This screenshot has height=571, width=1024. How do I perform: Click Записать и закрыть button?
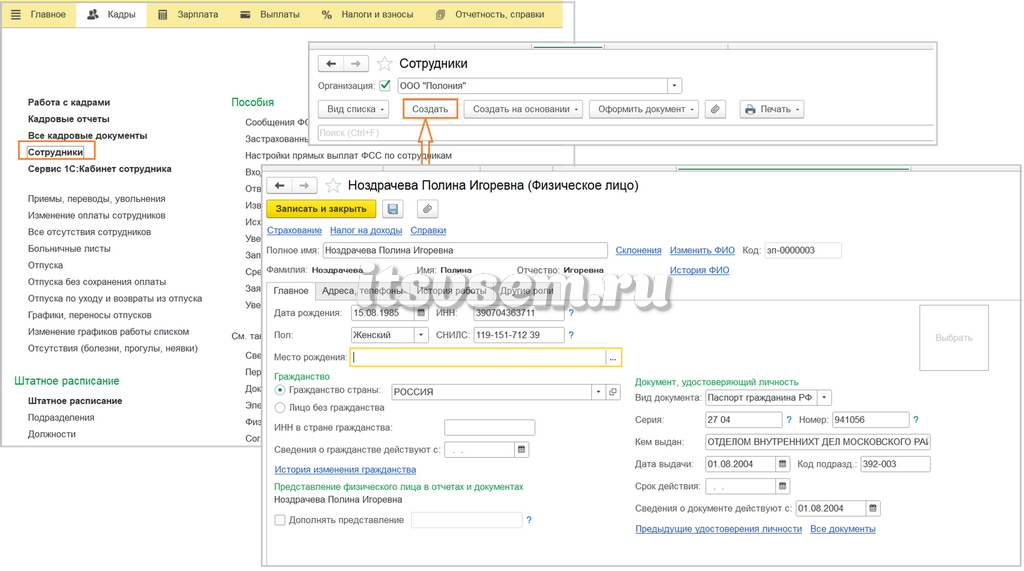point(321,209)
